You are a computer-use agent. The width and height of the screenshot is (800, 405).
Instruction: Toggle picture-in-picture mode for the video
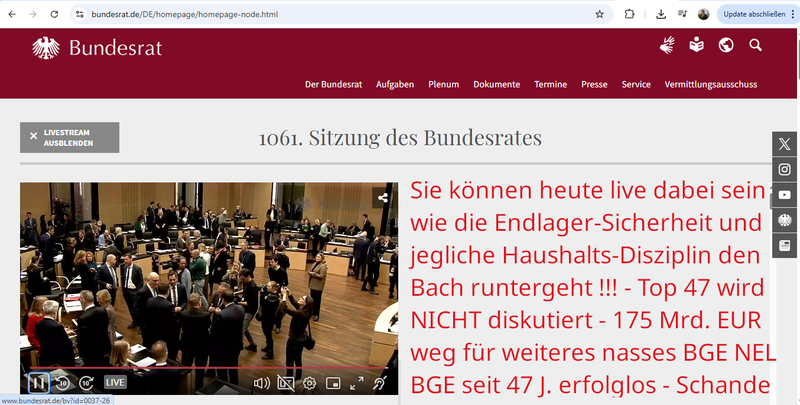333,382
